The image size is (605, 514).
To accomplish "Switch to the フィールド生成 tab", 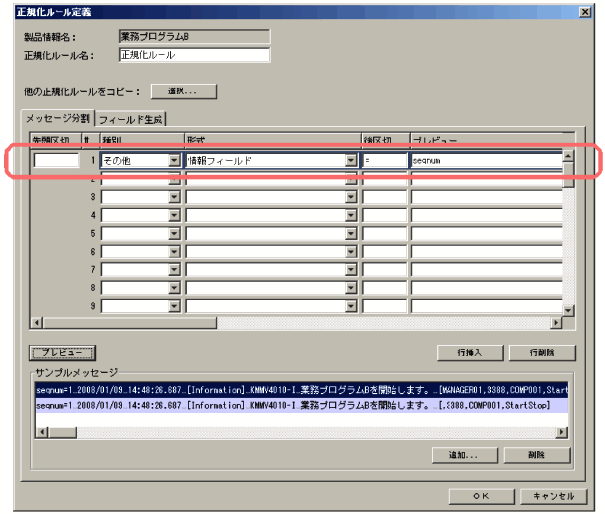I will (130, 119).
